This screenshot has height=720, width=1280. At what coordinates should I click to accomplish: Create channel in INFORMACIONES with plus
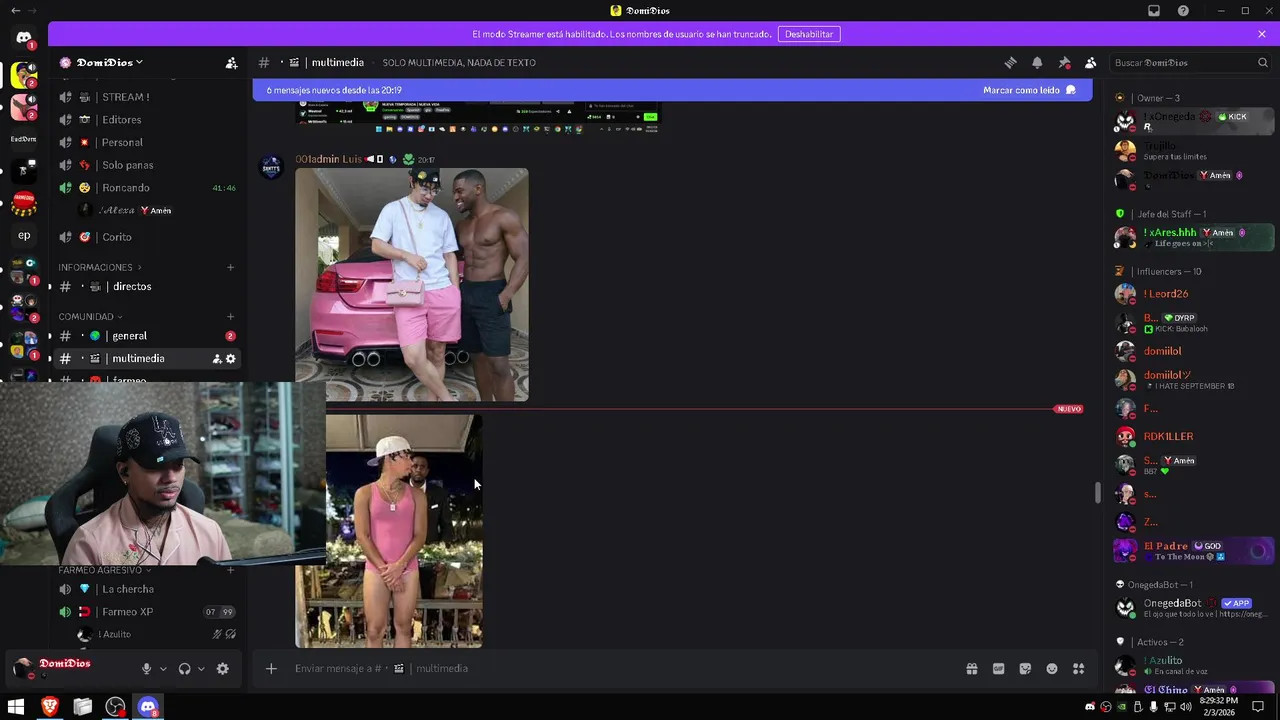coord(230,267)
